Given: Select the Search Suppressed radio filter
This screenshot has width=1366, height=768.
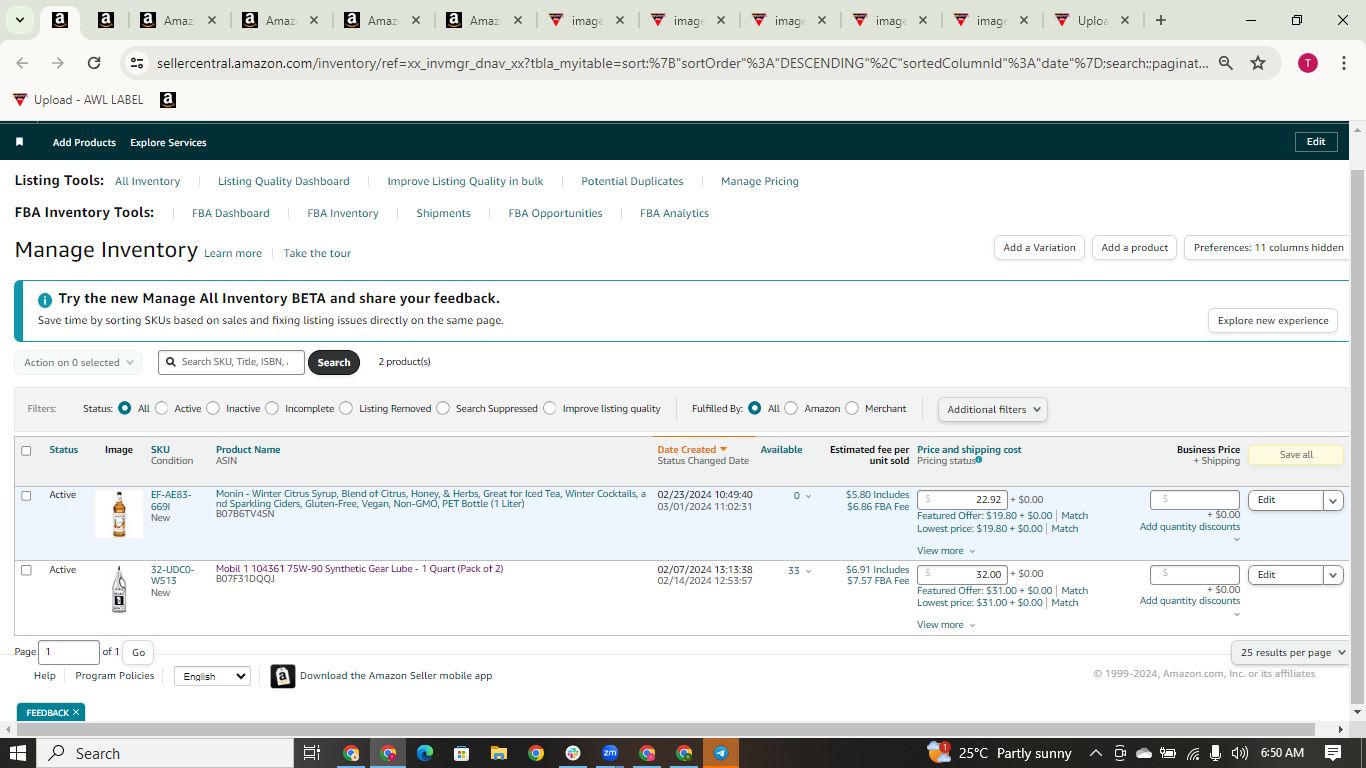Looking at the screenshot, I should [x=443, y=408].
